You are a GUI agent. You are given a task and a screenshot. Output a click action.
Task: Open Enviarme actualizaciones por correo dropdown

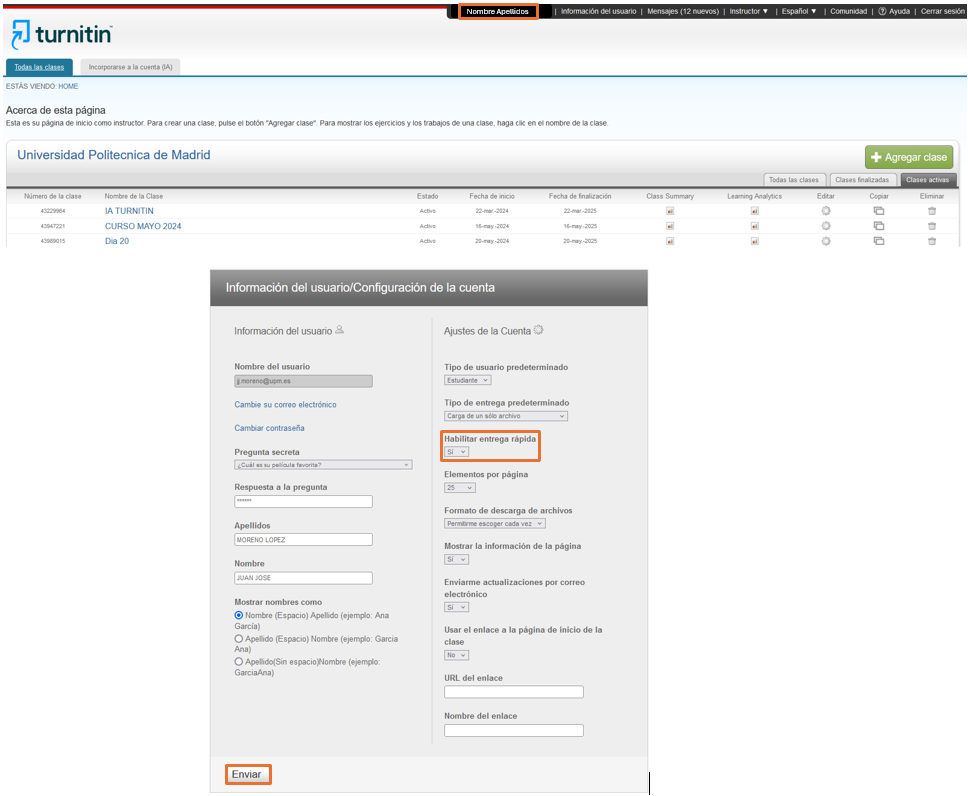(x=456, y=608)
